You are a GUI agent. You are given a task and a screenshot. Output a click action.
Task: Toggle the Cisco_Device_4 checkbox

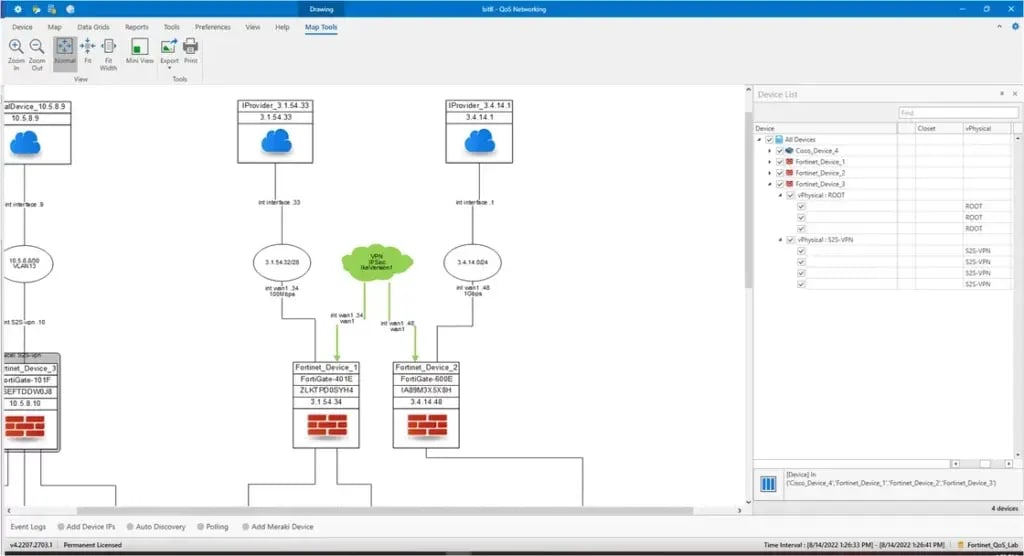(x=780, y=151)
